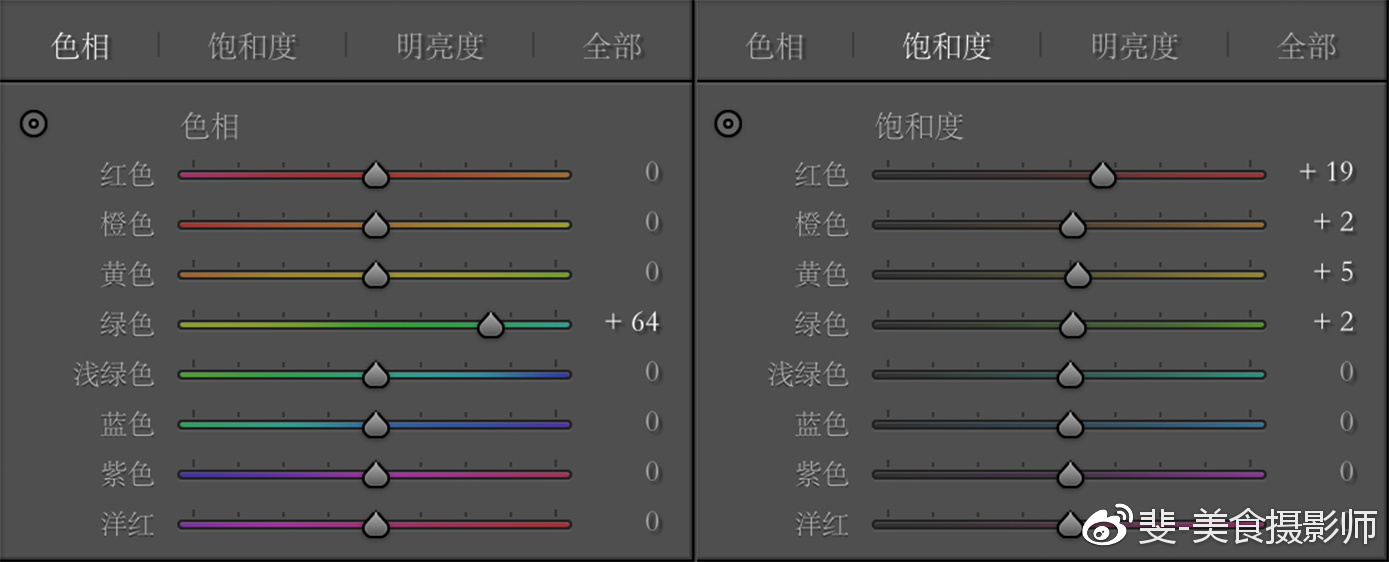This screenshot has height=562, width=1389.
Task: Click the 蓝色 hue slider handle
Action: (375, 425)
